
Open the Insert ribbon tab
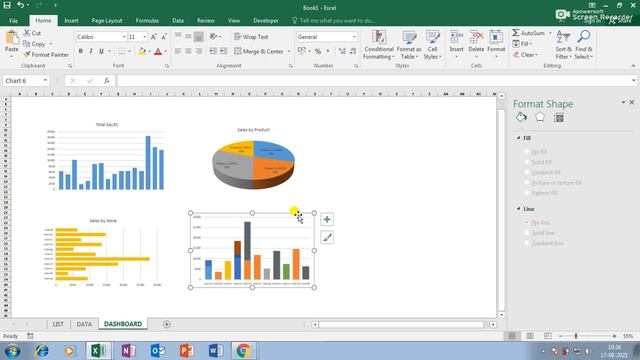pos(71,20)
